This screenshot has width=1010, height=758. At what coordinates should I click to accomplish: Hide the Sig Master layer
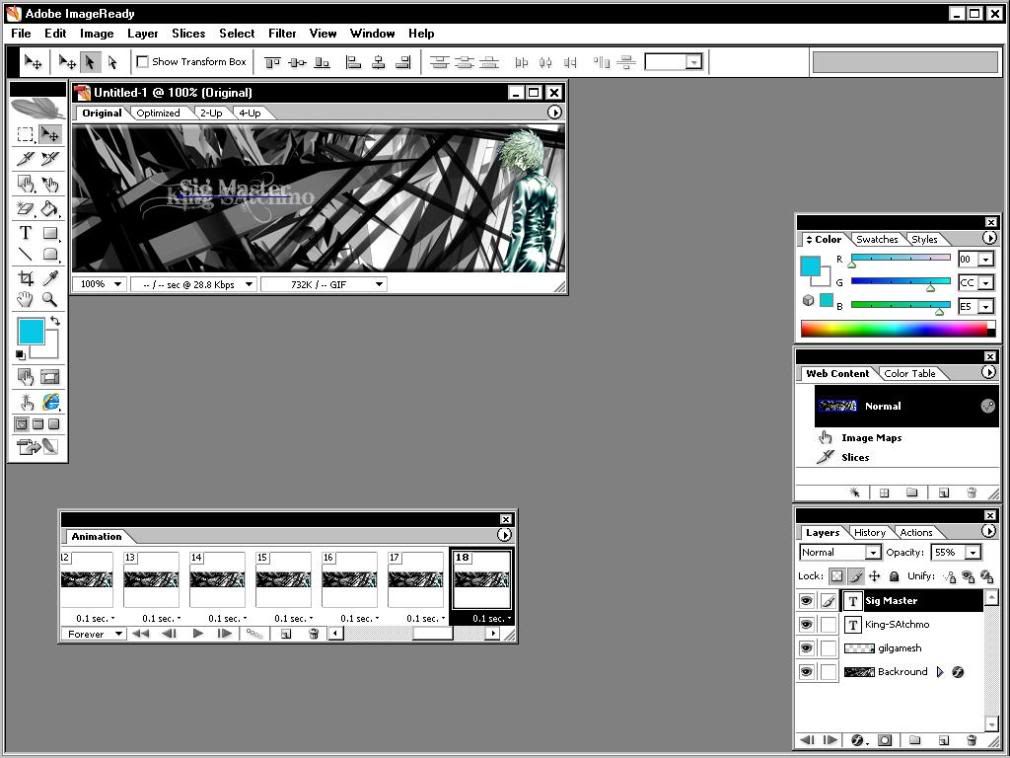point(806,601)
